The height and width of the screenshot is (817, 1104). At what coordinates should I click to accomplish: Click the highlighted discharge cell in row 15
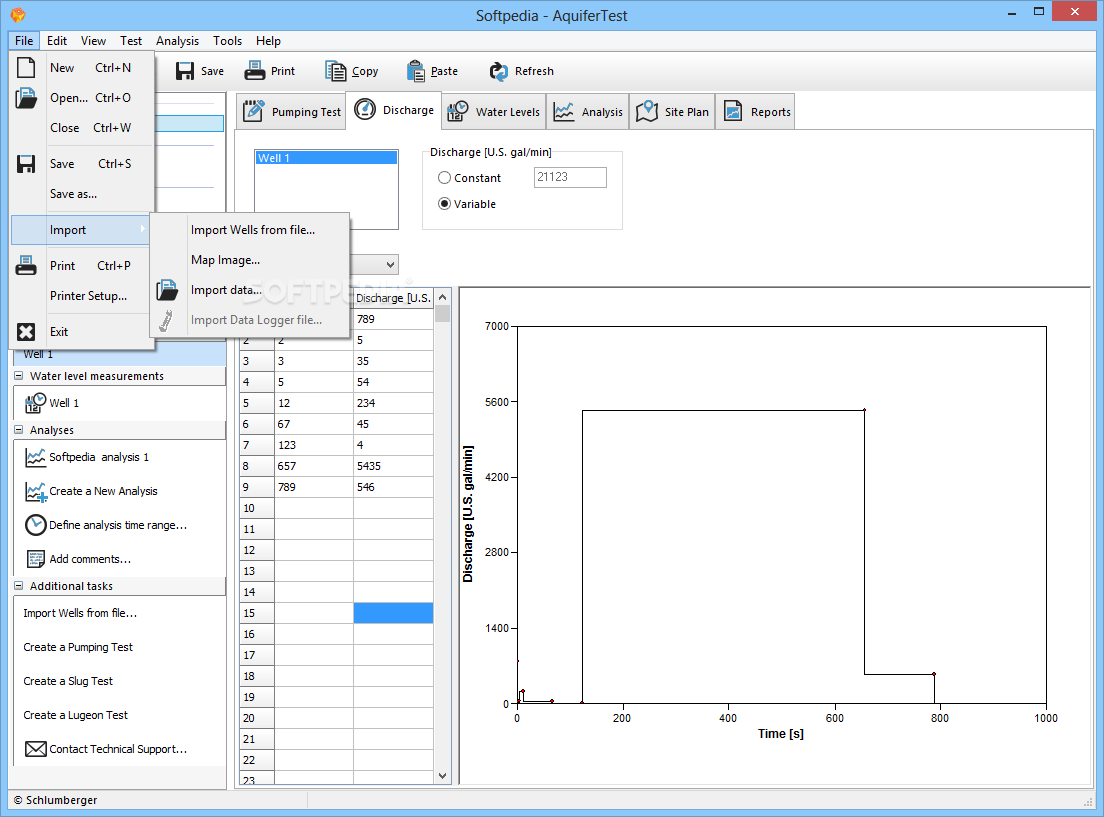pos(393,613)
